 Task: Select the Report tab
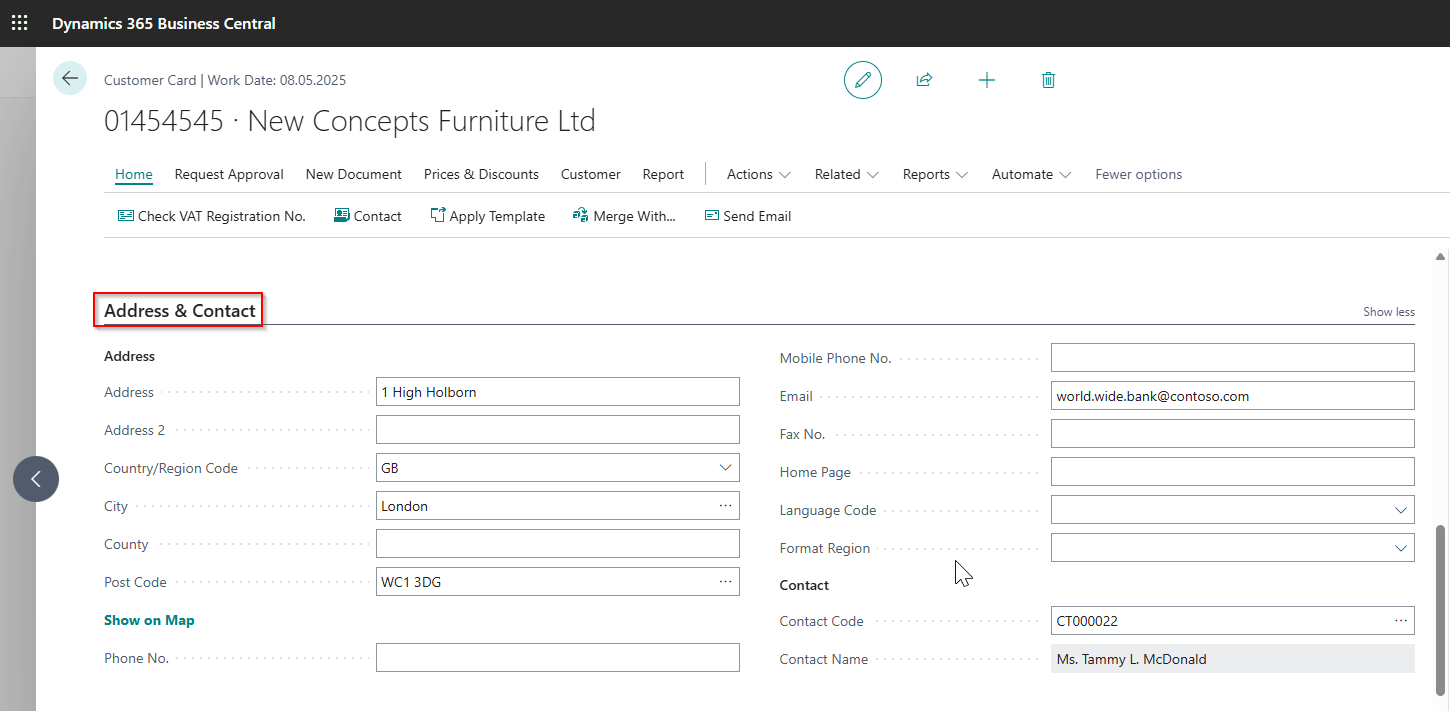(663, 174)
